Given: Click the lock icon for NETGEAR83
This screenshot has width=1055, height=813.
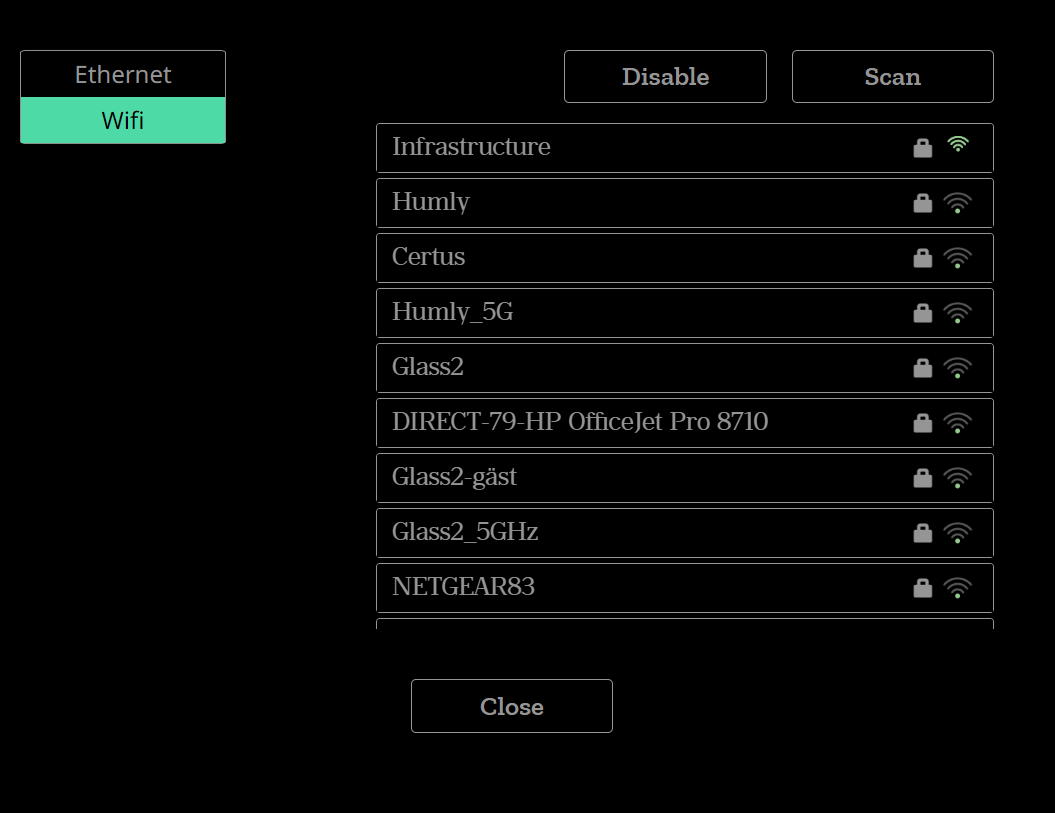Looking at the screenshot, I should point(923,589).
